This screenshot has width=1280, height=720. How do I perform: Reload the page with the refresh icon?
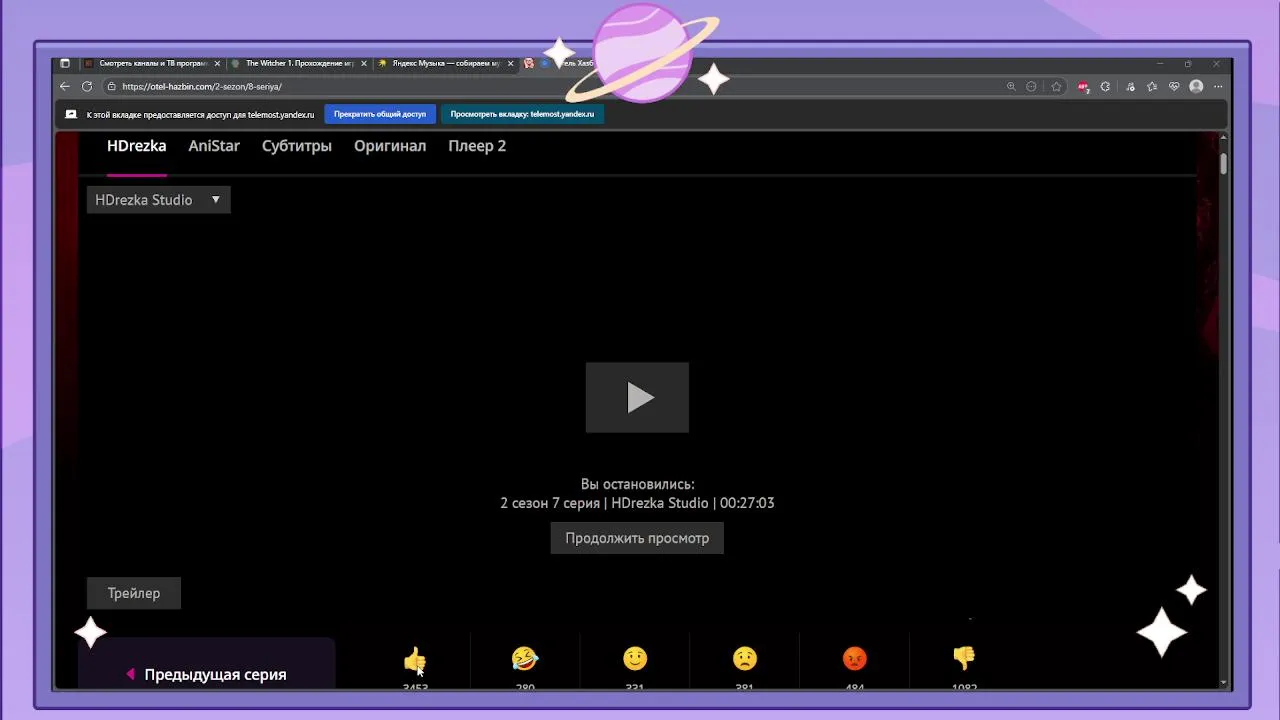(x=87, y=87)
